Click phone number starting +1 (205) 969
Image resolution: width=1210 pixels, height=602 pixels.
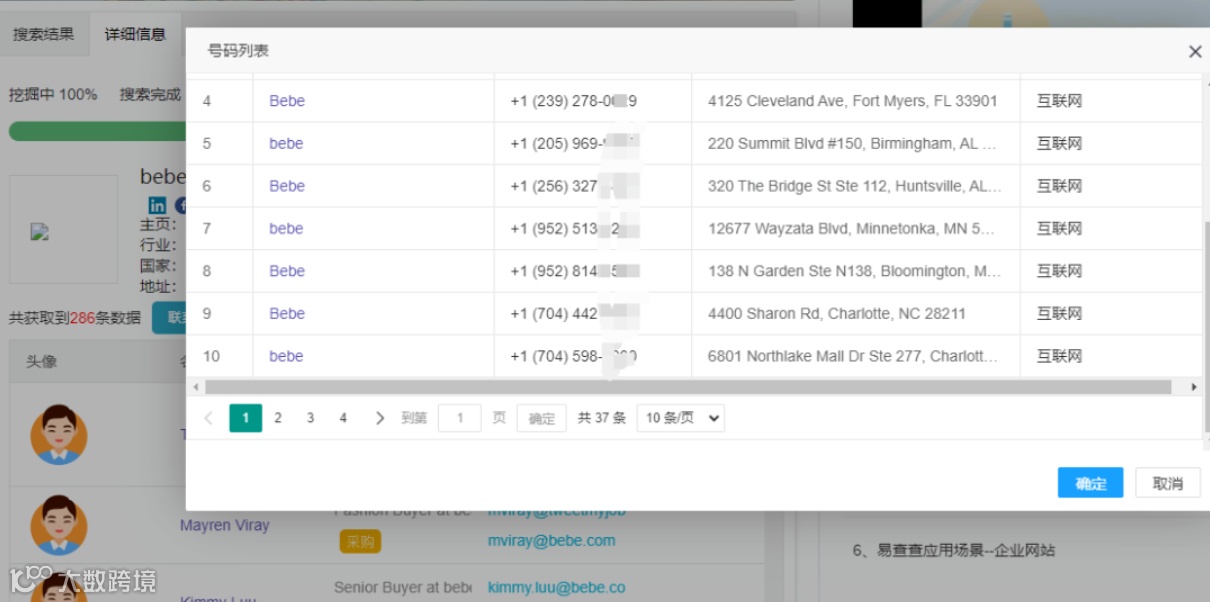pos(574,143)
